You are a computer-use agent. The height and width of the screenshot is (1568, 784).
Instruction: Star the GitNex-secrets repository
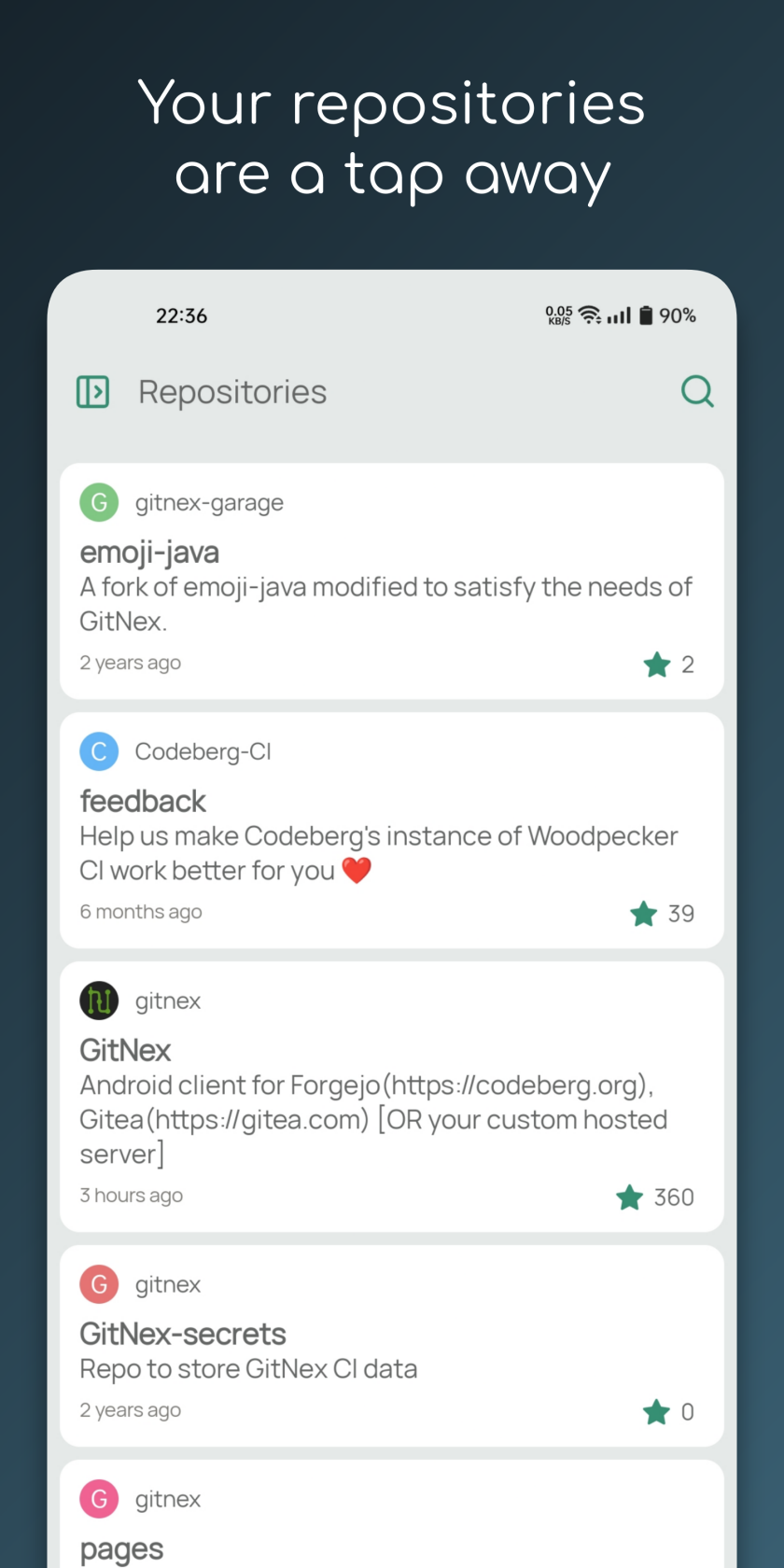(657, 1412)
